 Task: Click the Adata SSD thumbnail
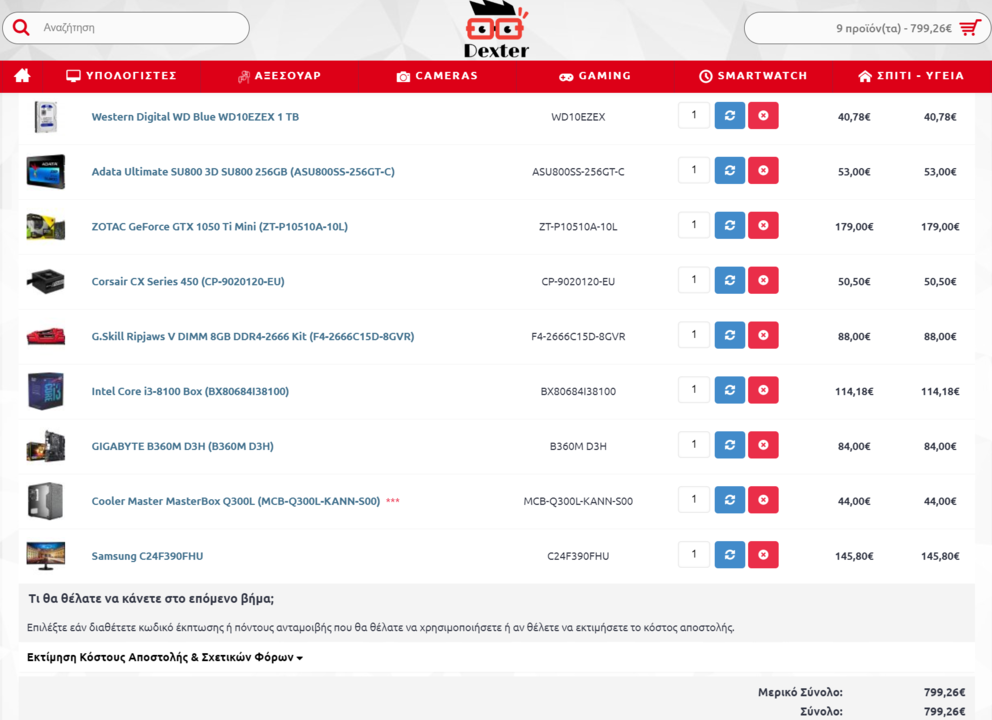(46, 171)
